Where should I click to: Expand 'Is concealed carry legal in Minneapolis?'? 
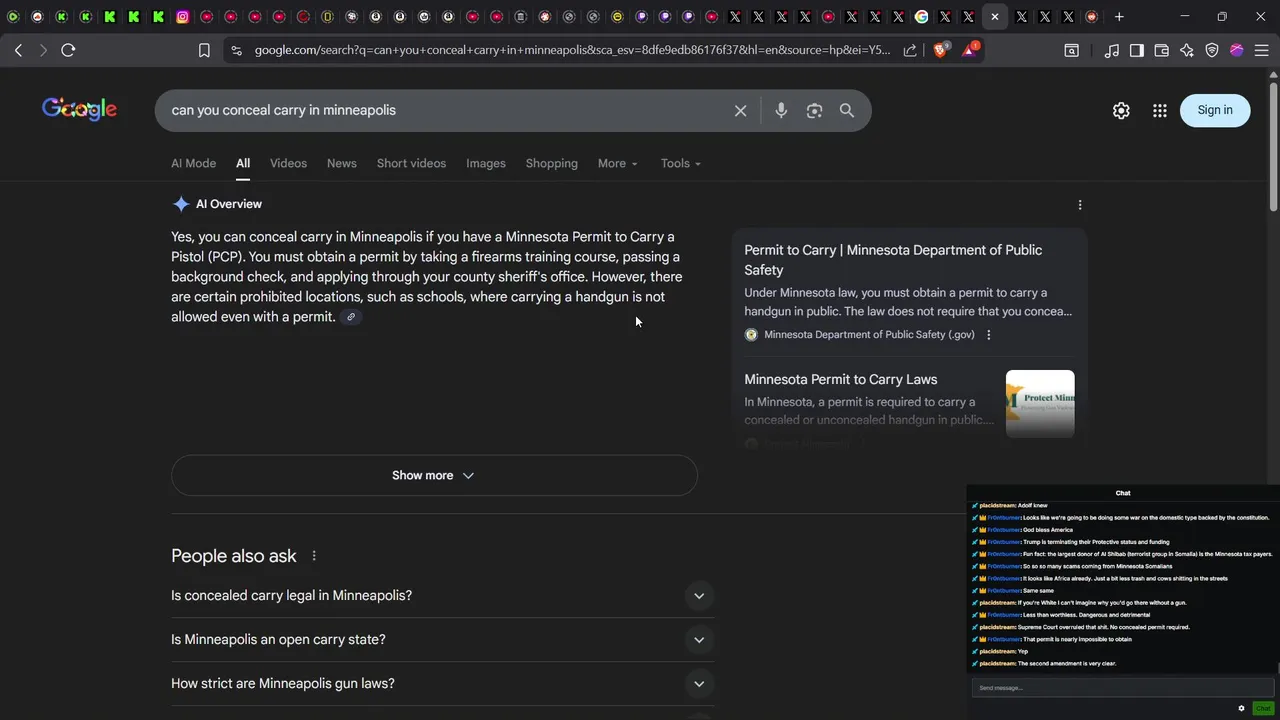pos(442,596)
